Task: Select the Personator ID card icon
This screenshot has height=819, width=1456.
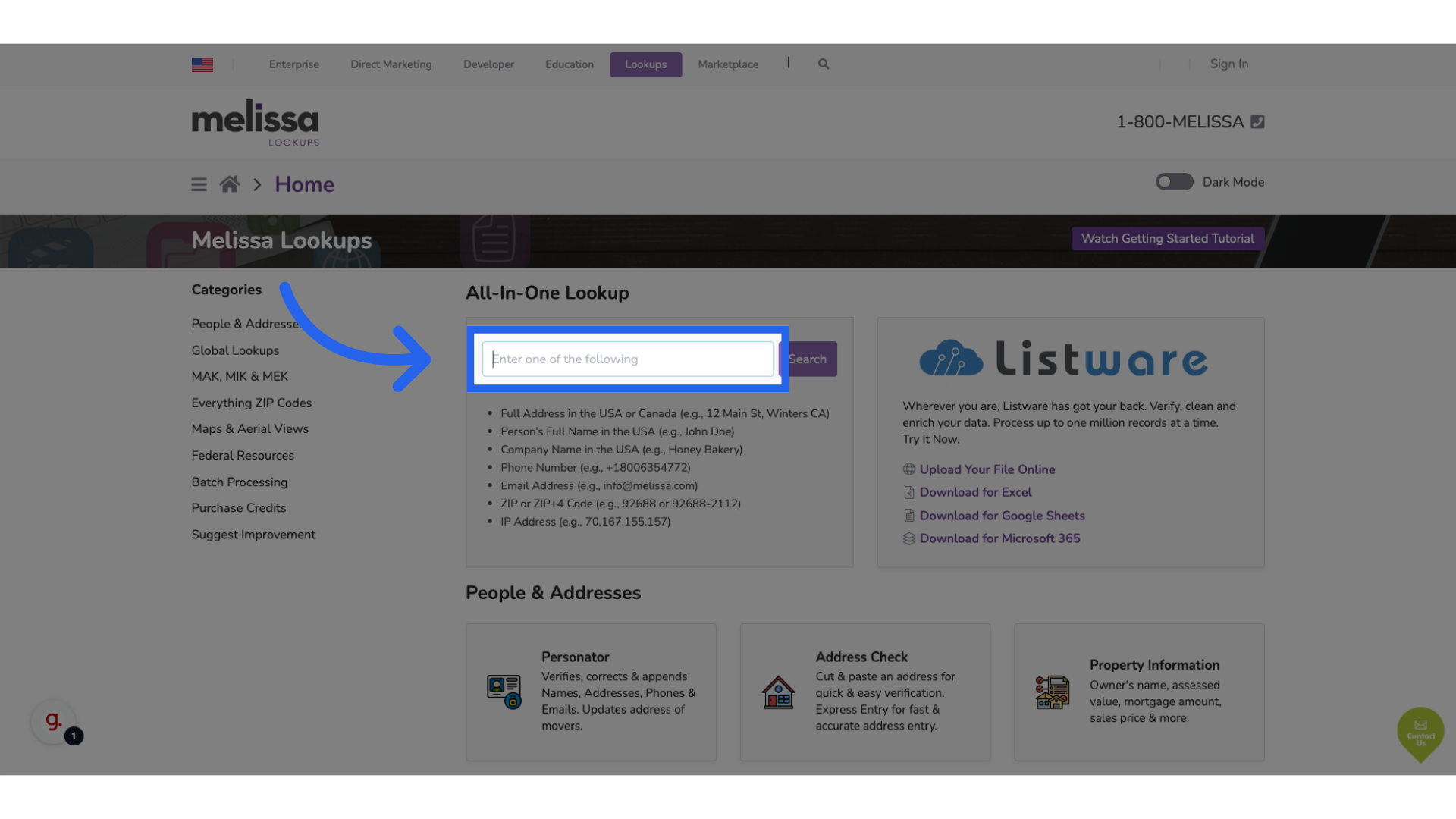Action: (503, 691)
